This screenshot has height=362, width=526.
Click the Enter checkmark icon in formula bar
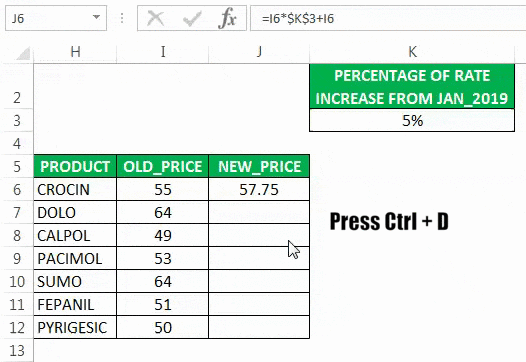(192, 18)
